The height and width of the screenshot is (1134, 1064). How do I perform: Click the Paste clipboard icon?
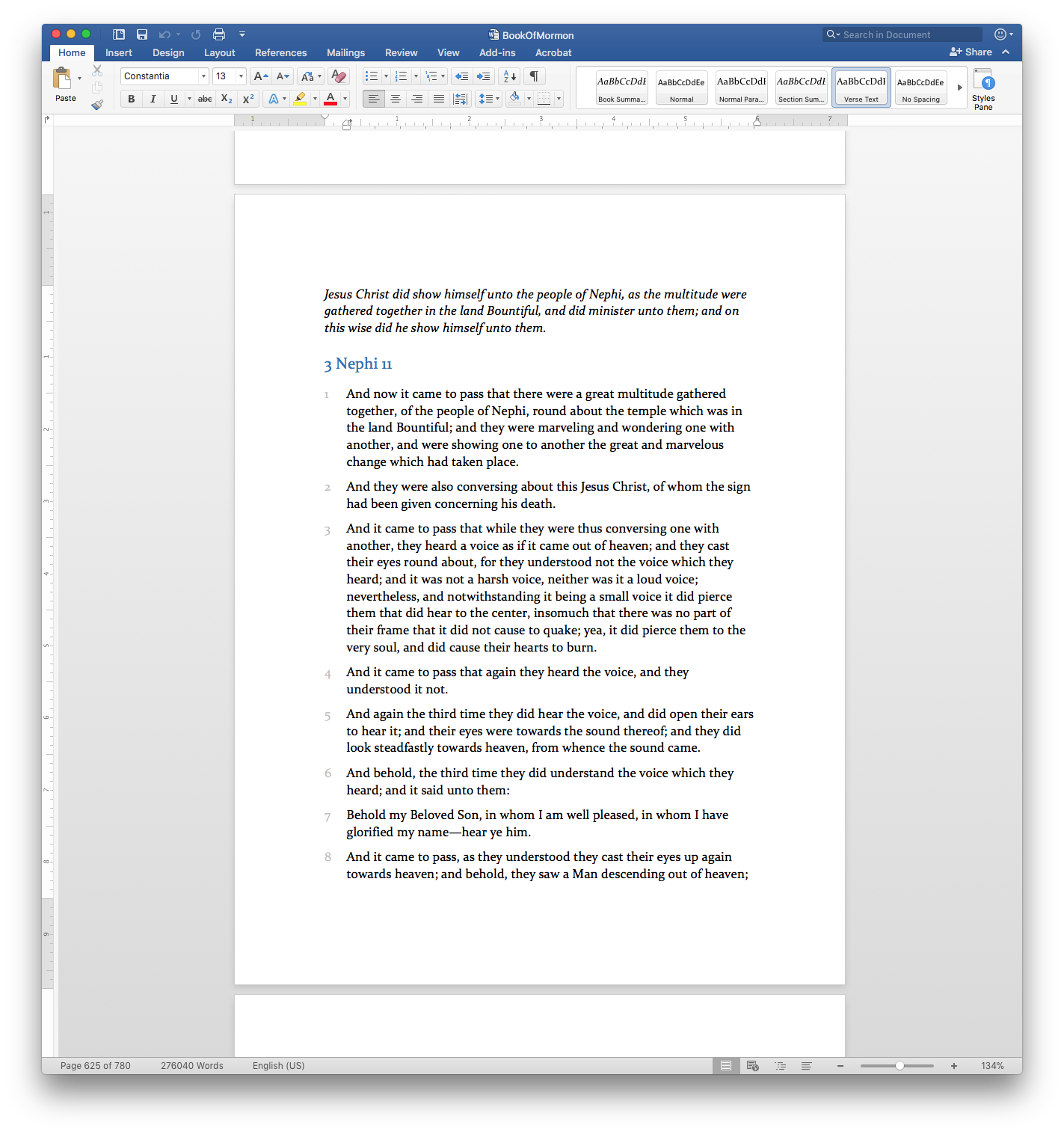pyautogui.click(x=62, y=78)
